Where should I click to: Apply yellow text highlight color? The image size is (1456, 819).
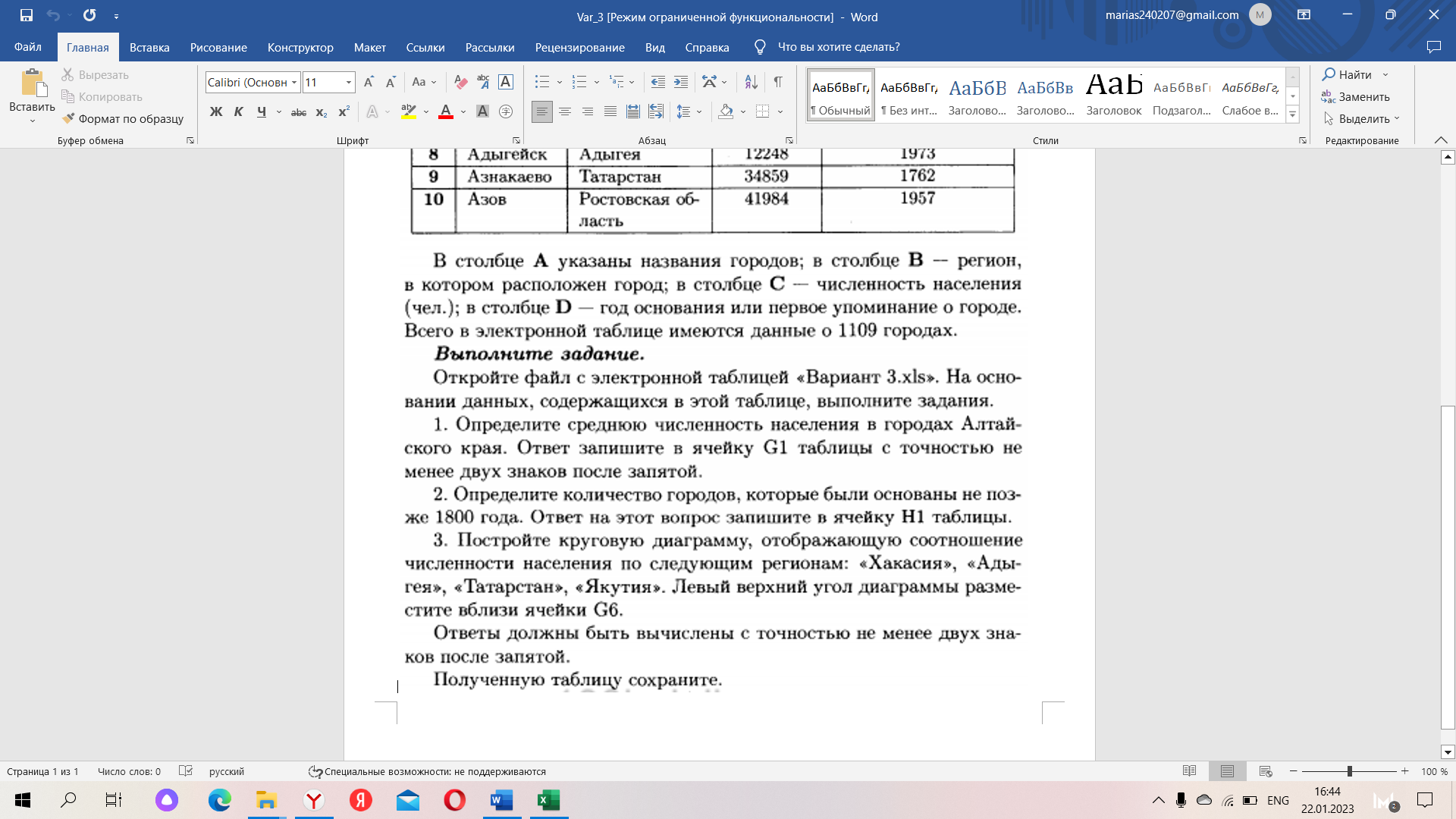(x=409, y=112)
